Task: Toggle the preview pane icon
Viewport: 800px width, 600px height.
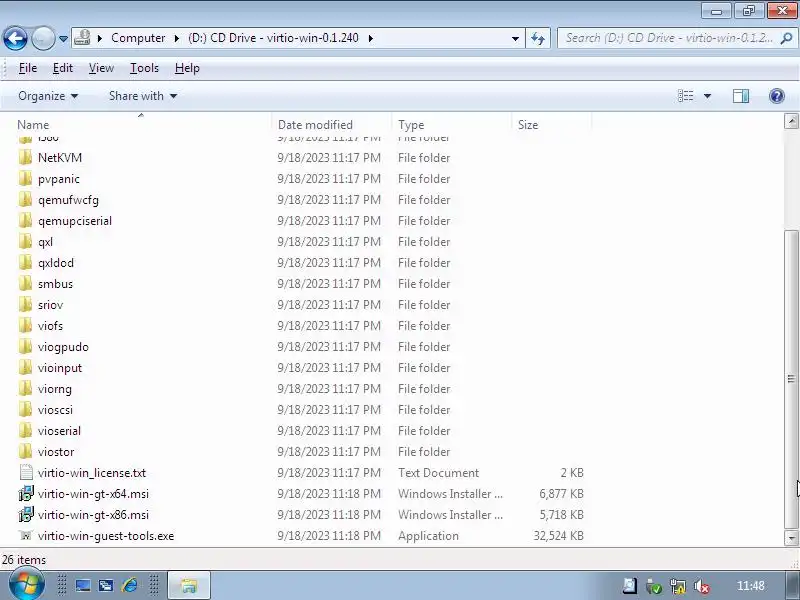Action: point(741,96)
